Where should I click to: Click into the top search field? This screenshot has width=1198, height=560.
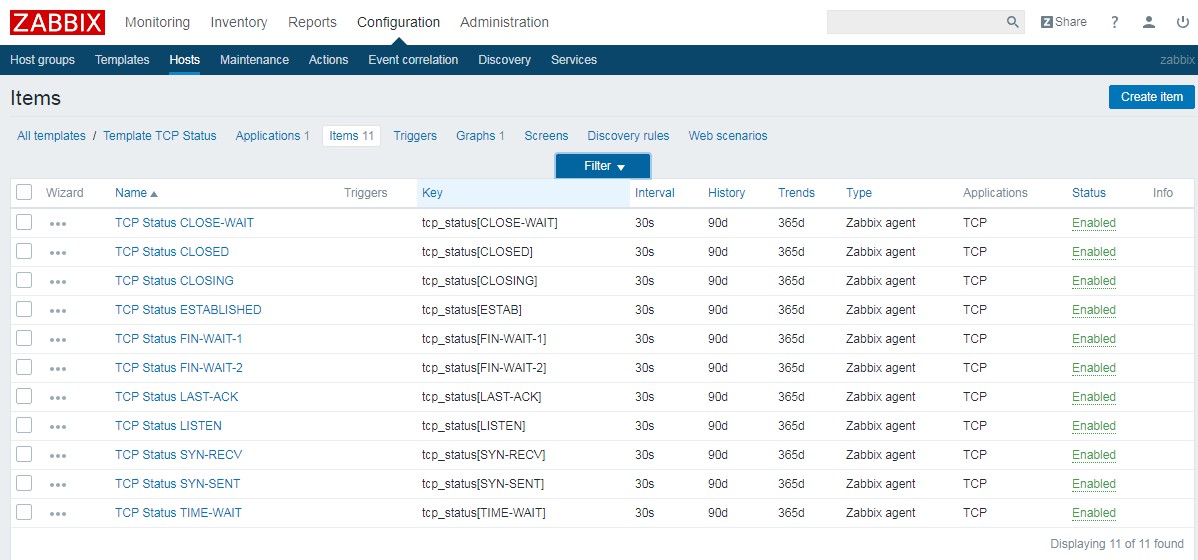[x=915, y=22]
